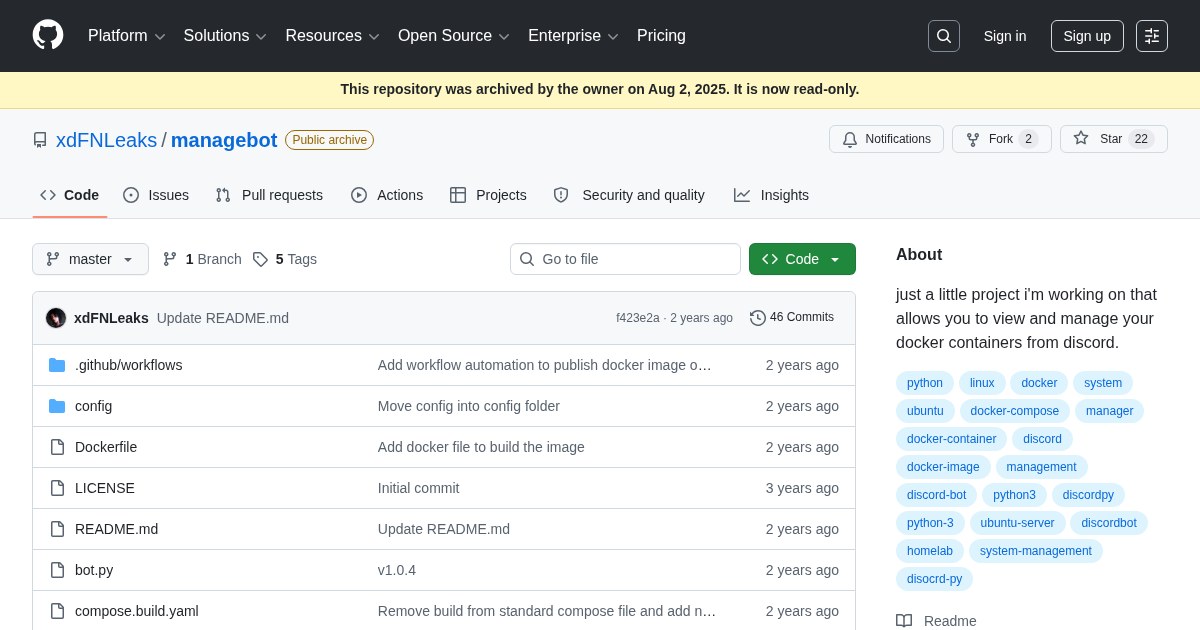Open the LICENSE file name
1200x630 pixels.
pyautogui.click(x=105, y=488)
